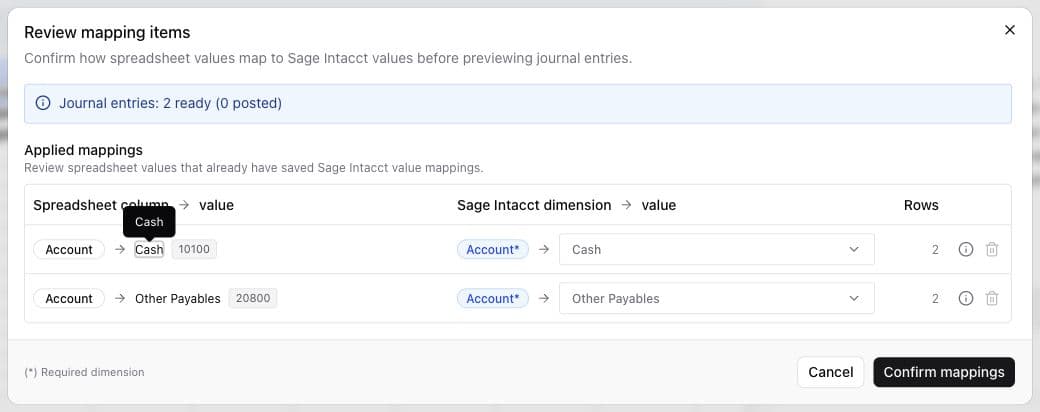
Task: Click the Applied mappings heading
Action: (x=84, y=150)
